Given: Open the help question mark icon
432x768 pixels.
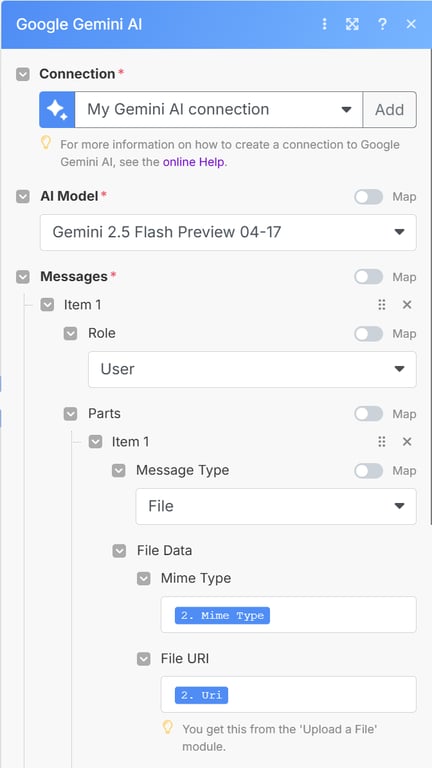Looking at the screenshot, I should click(x=382, y=24).
